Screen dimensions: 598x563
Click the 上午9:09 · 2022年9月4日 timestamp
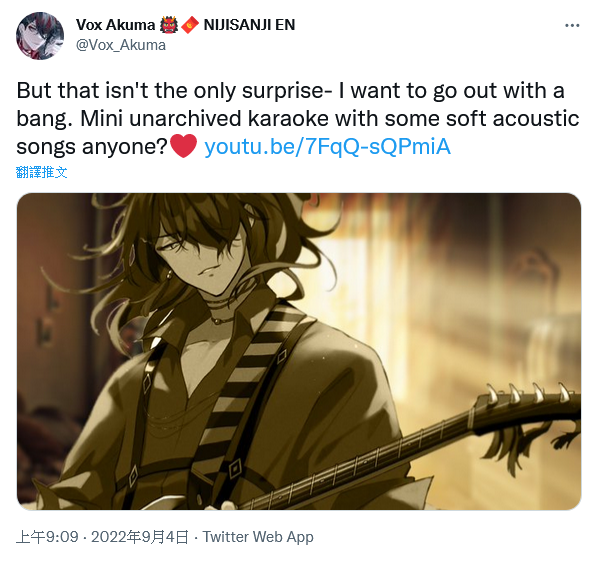(x=102, y=537)
